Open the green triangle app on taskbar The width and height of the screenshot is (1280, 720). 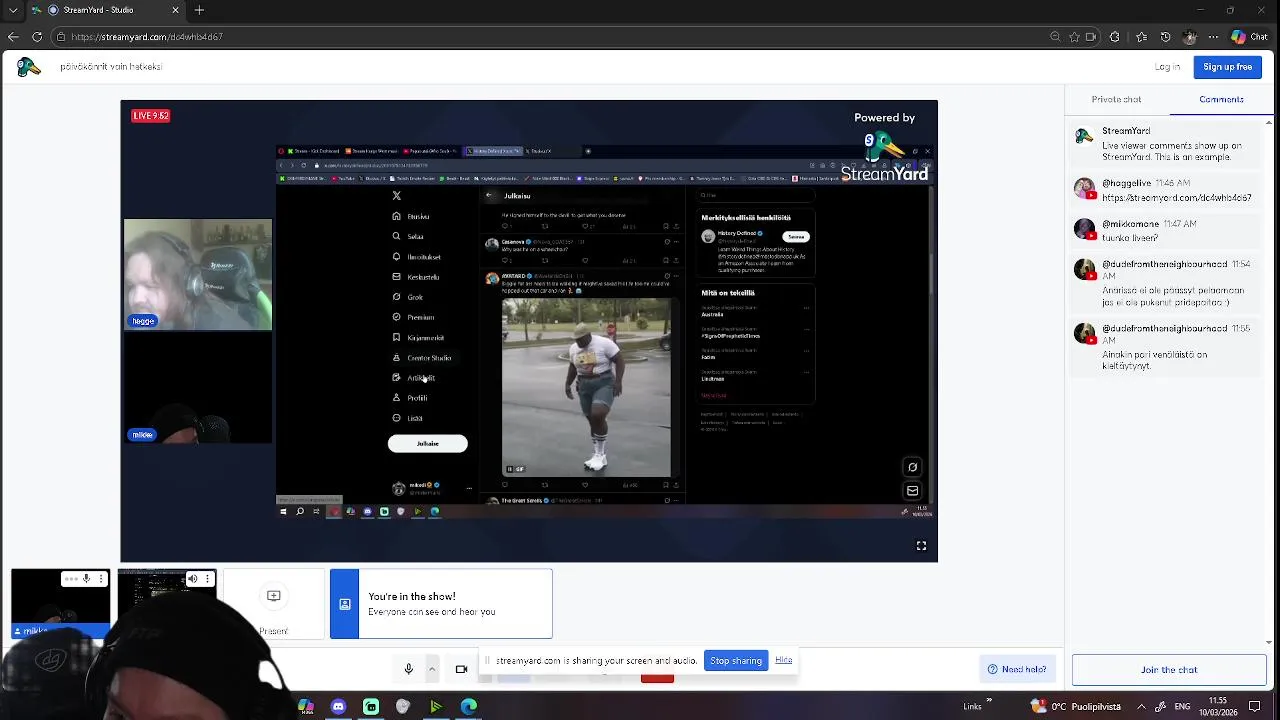coord(436,707)
